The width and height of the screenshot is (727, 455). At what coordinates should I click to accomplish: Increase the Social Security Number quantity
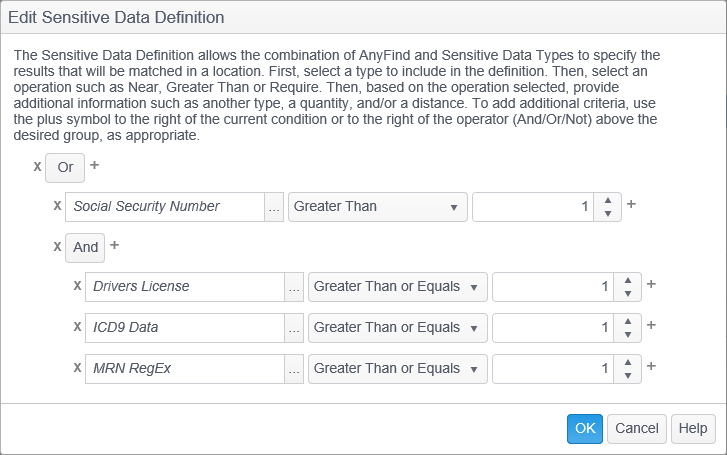coord(608,200)
